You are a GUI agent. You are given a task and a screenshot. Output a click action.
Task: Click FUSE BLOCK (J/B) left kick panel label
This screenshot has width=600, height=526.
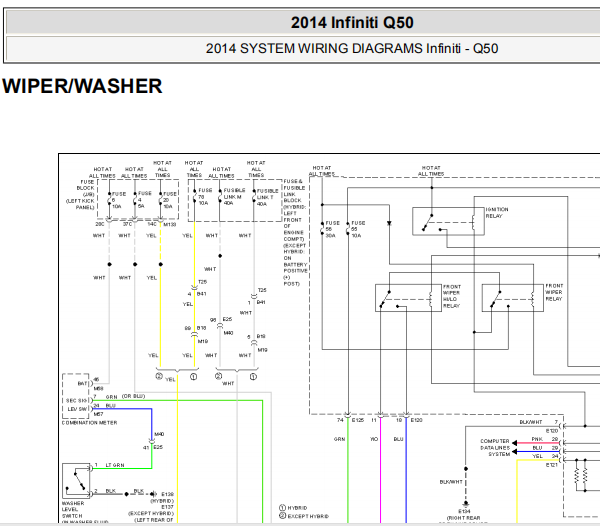pos(80,194)
